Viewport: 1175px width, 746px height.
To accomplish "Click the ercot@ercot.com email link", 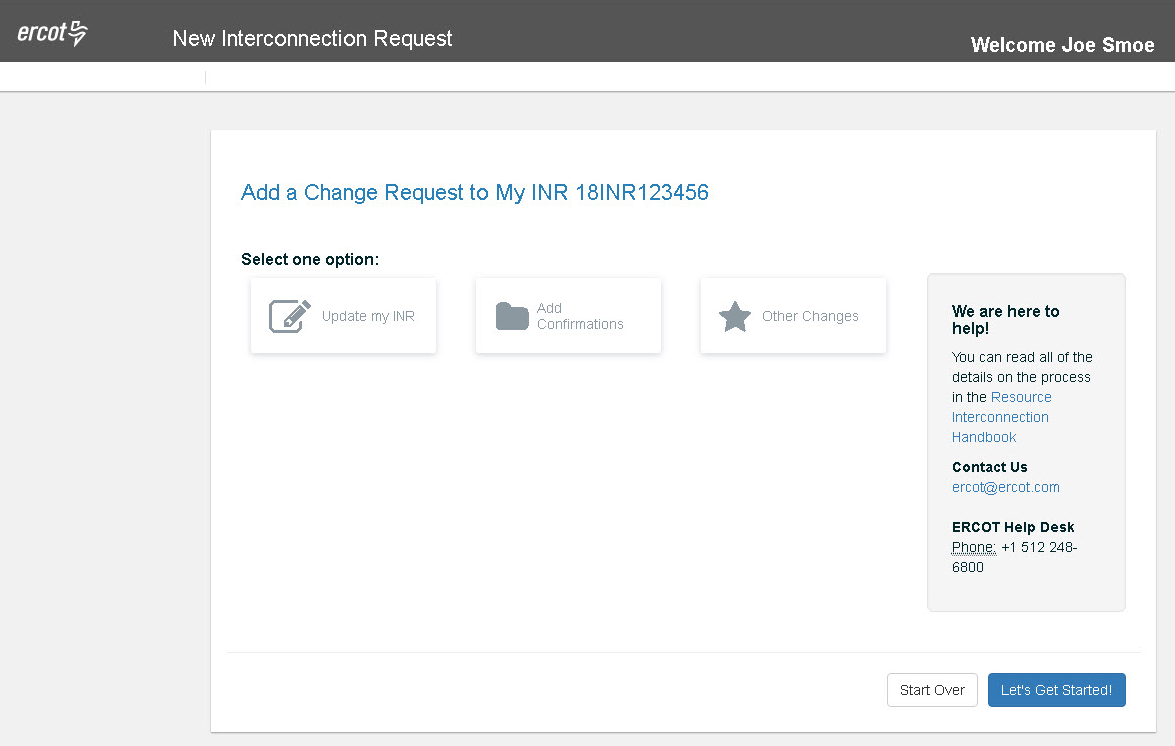I will [x=1005, y=487].
